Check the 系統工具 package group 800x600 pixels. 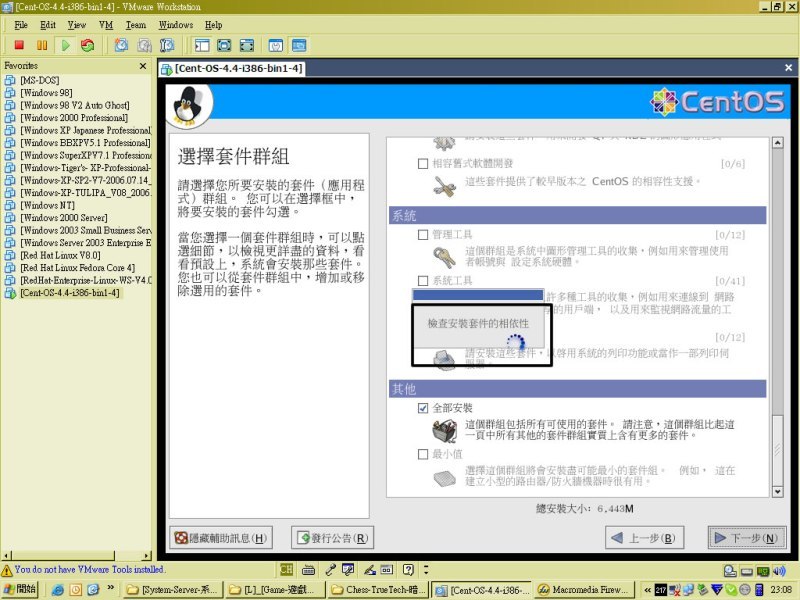pyautogui.click(x=423, y=281)
